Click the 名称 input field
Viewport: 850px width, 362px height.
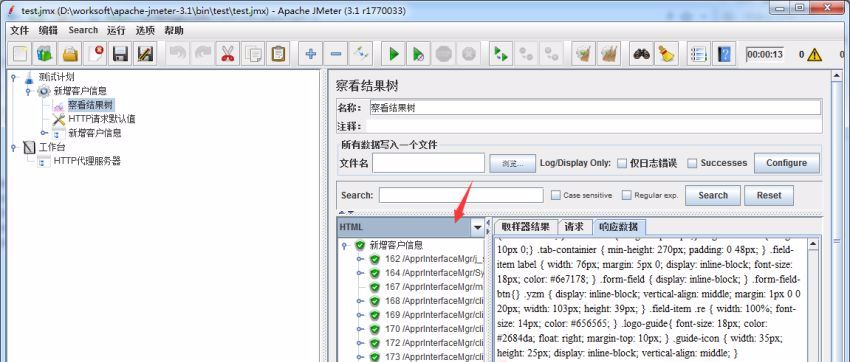[595, 107]
